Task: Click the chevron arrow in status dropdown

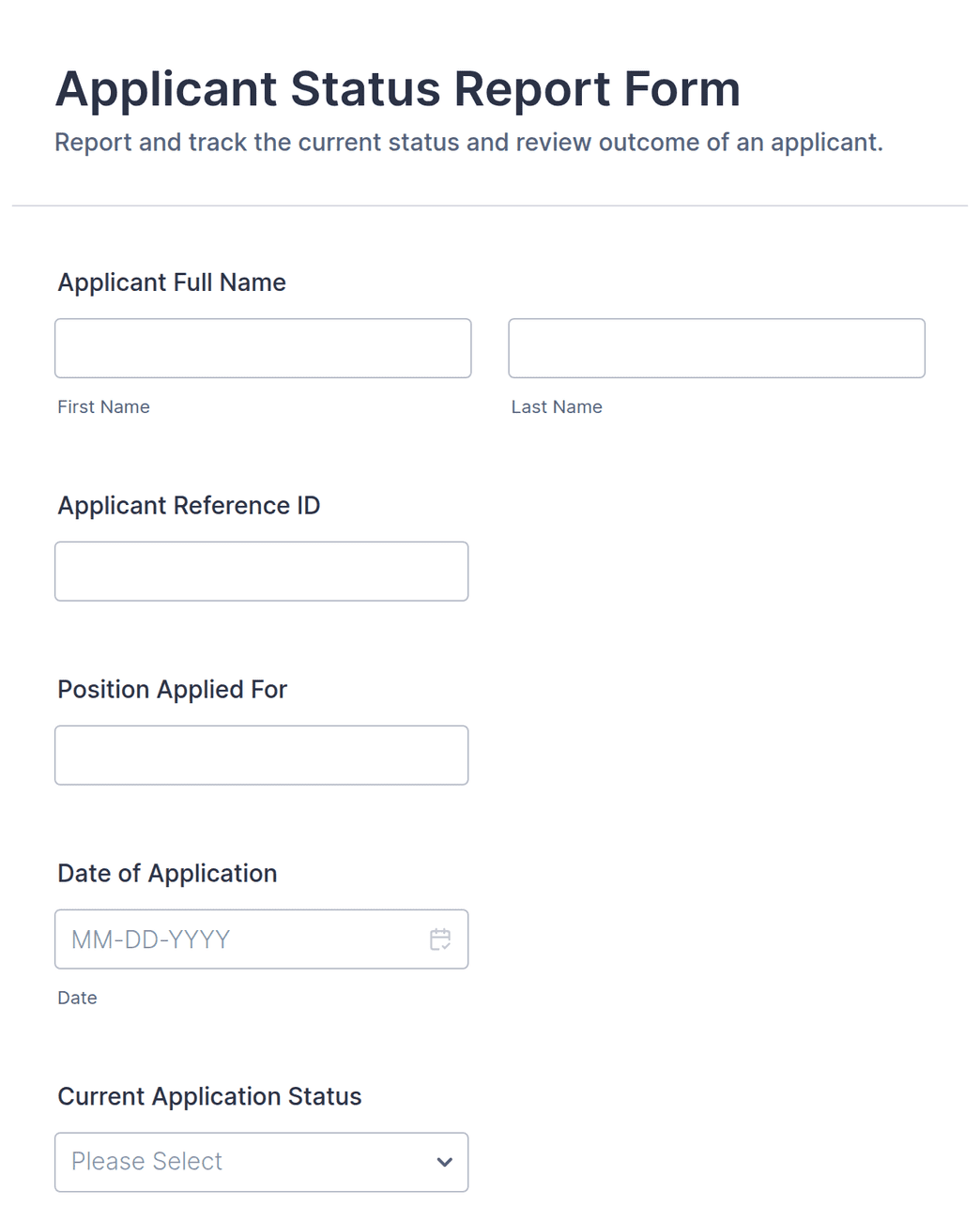Action: point(445,1162)
